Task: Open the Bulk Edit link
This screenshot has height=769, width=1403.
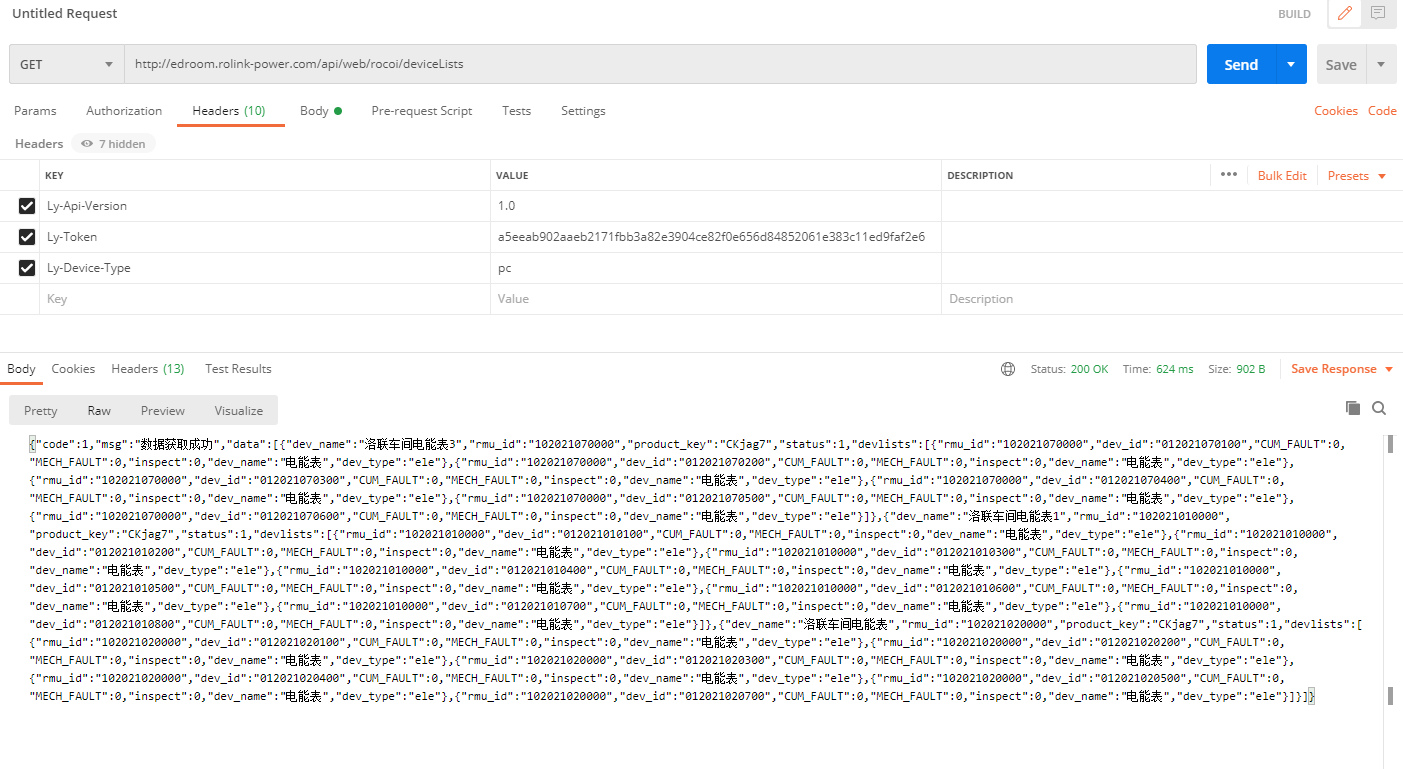Action: tap(1282, 176)
